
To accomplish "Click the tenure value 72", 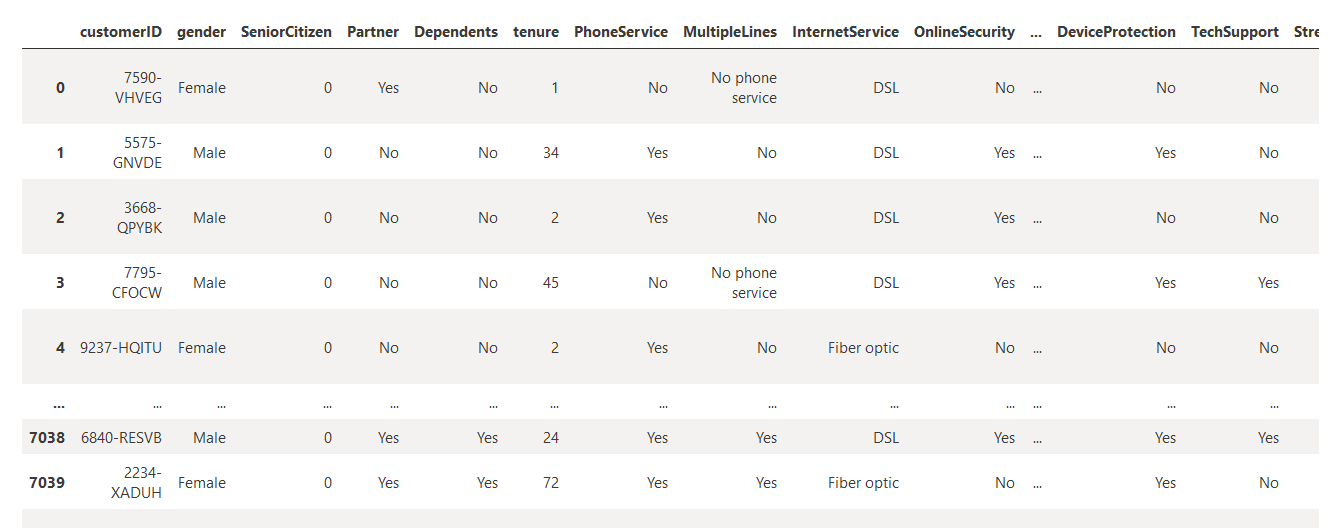I will tap(551, 483).
